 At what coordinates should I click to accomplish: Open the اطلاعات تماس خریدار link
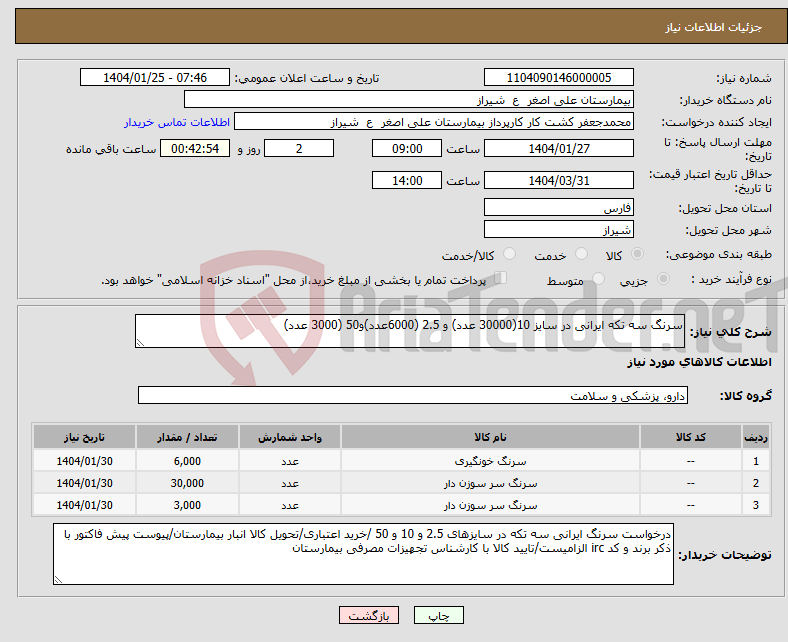coord(177,122)
